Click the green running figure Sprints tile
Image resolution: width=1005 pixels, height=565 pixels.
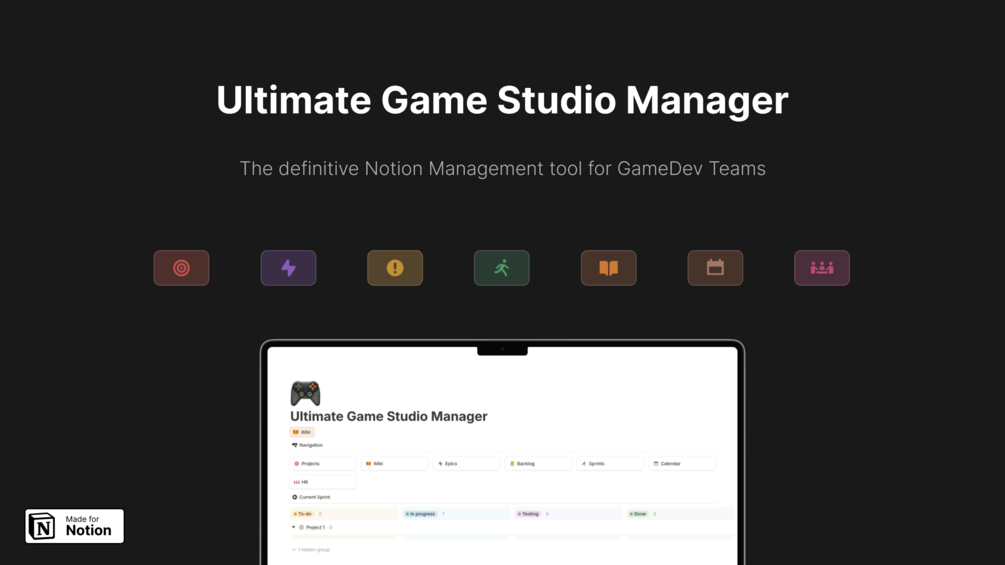[x=502, y=268]
